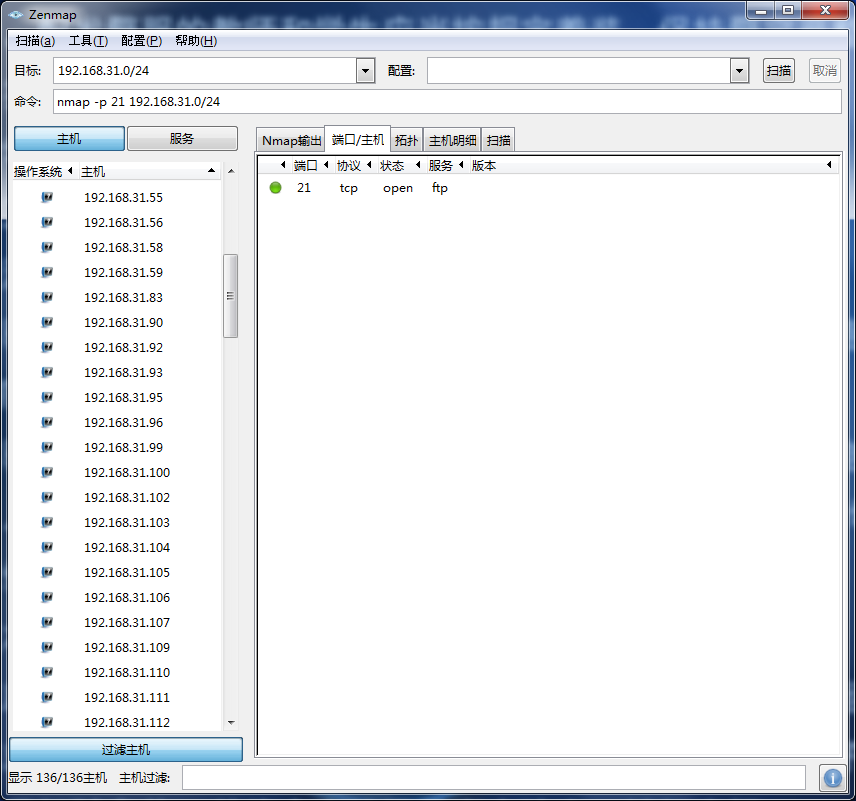The height and width of the screenshot is (801, 856).
Task: Click the 配置 profile combo field
Action: click(579, 70)
